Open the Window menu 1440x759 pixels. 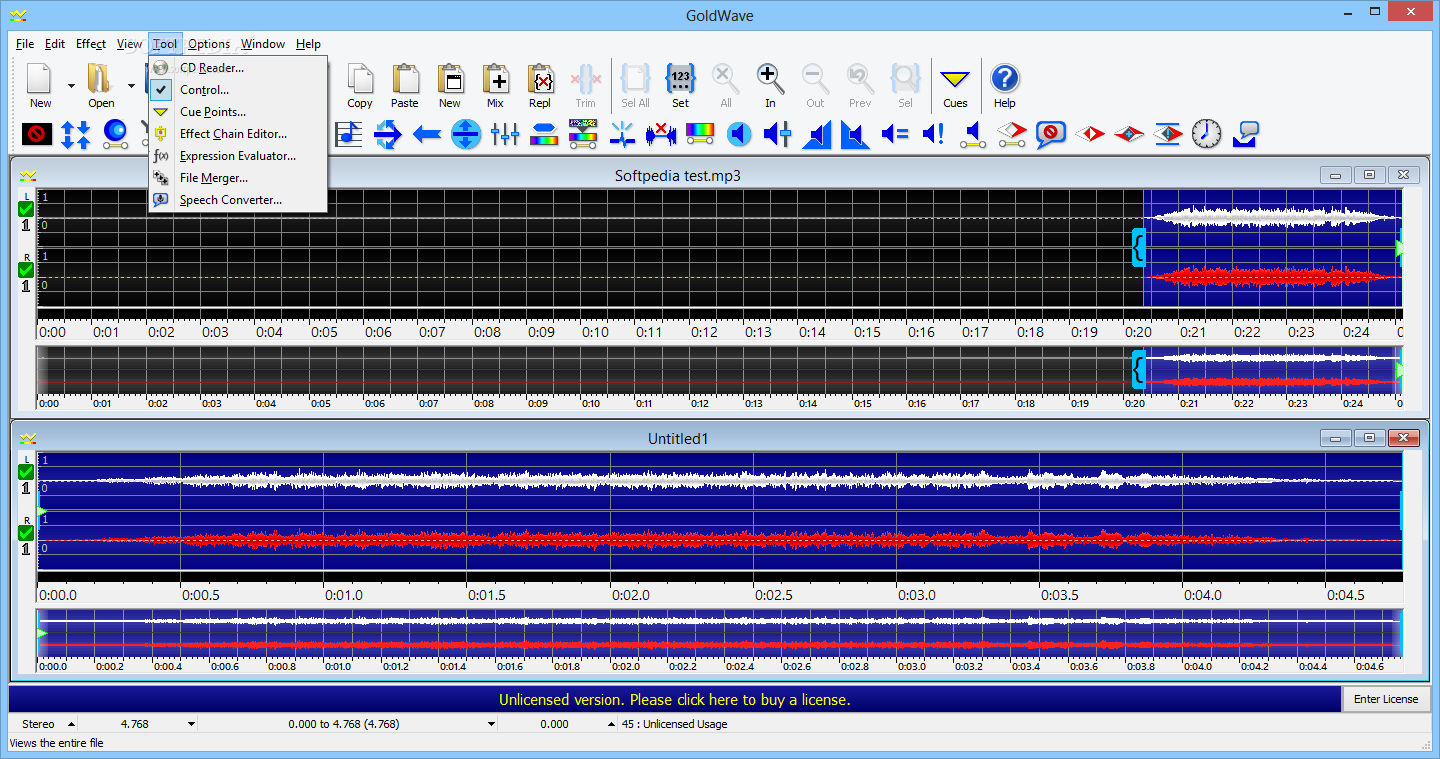coord(263,44)
